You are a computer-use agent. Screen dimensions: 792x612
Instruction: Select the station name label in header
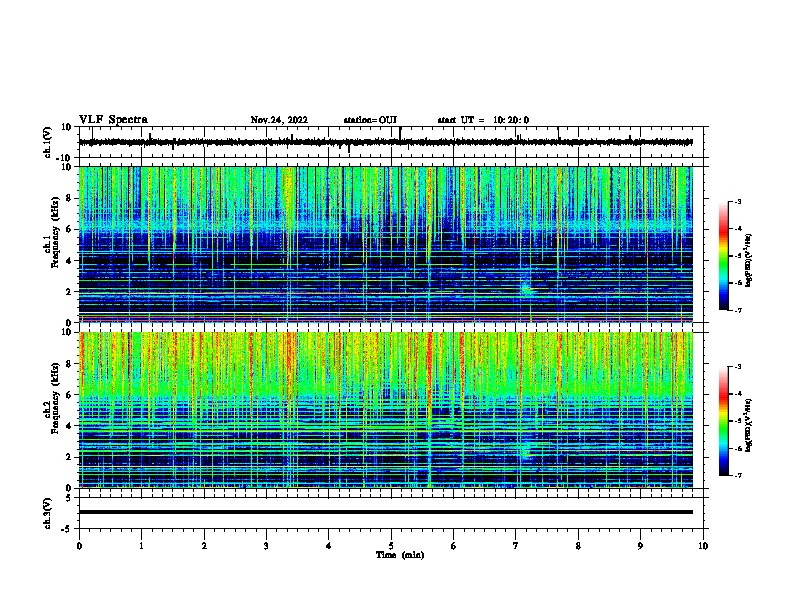(370, 120)
